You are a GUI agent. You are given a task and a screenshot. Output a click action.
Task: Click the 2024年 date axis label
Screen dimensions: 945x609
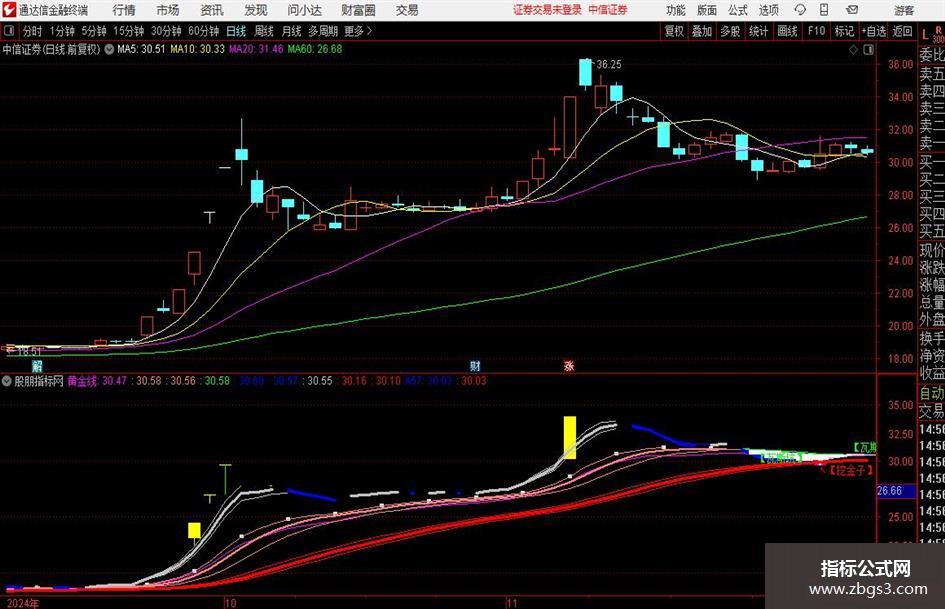point(22,603)
